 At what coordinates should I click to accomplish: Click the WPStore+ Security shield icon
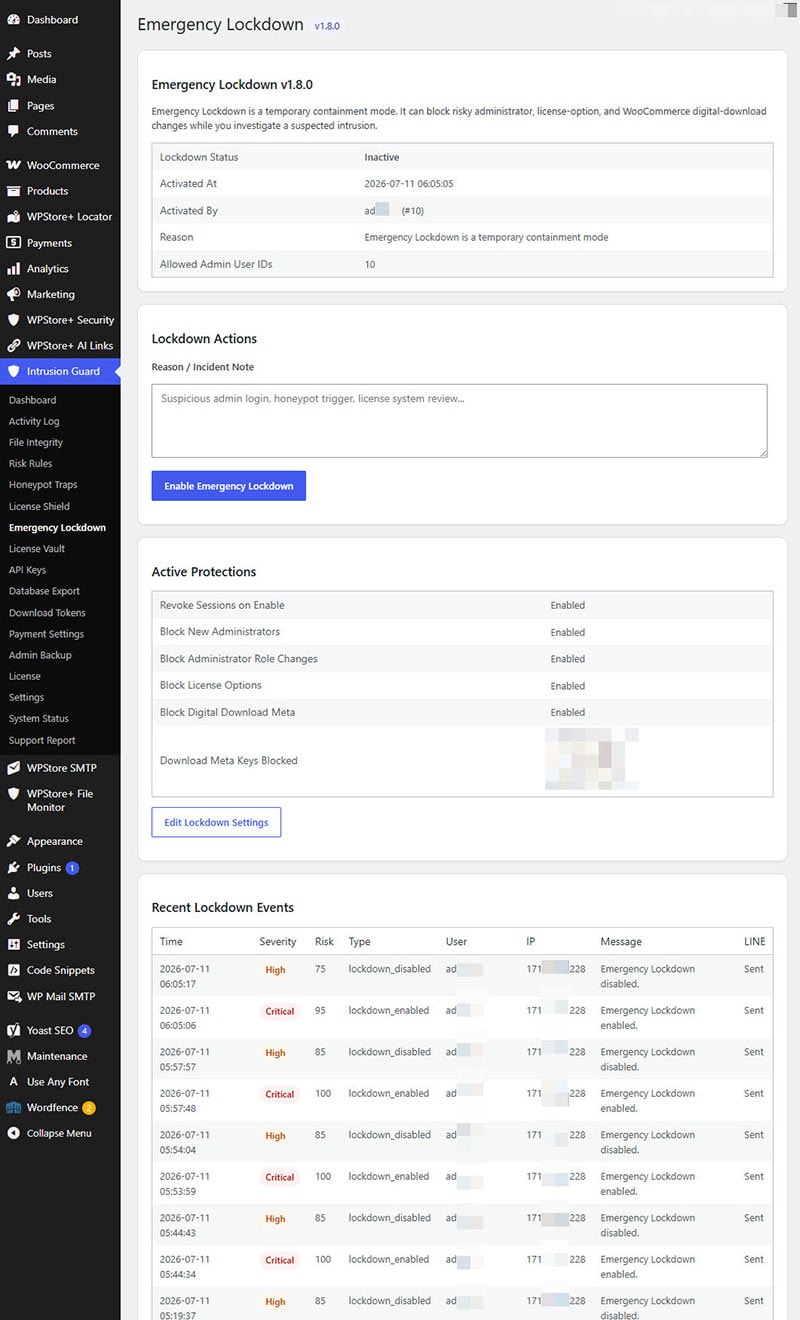pyautogui.click(x=13, y=321)
